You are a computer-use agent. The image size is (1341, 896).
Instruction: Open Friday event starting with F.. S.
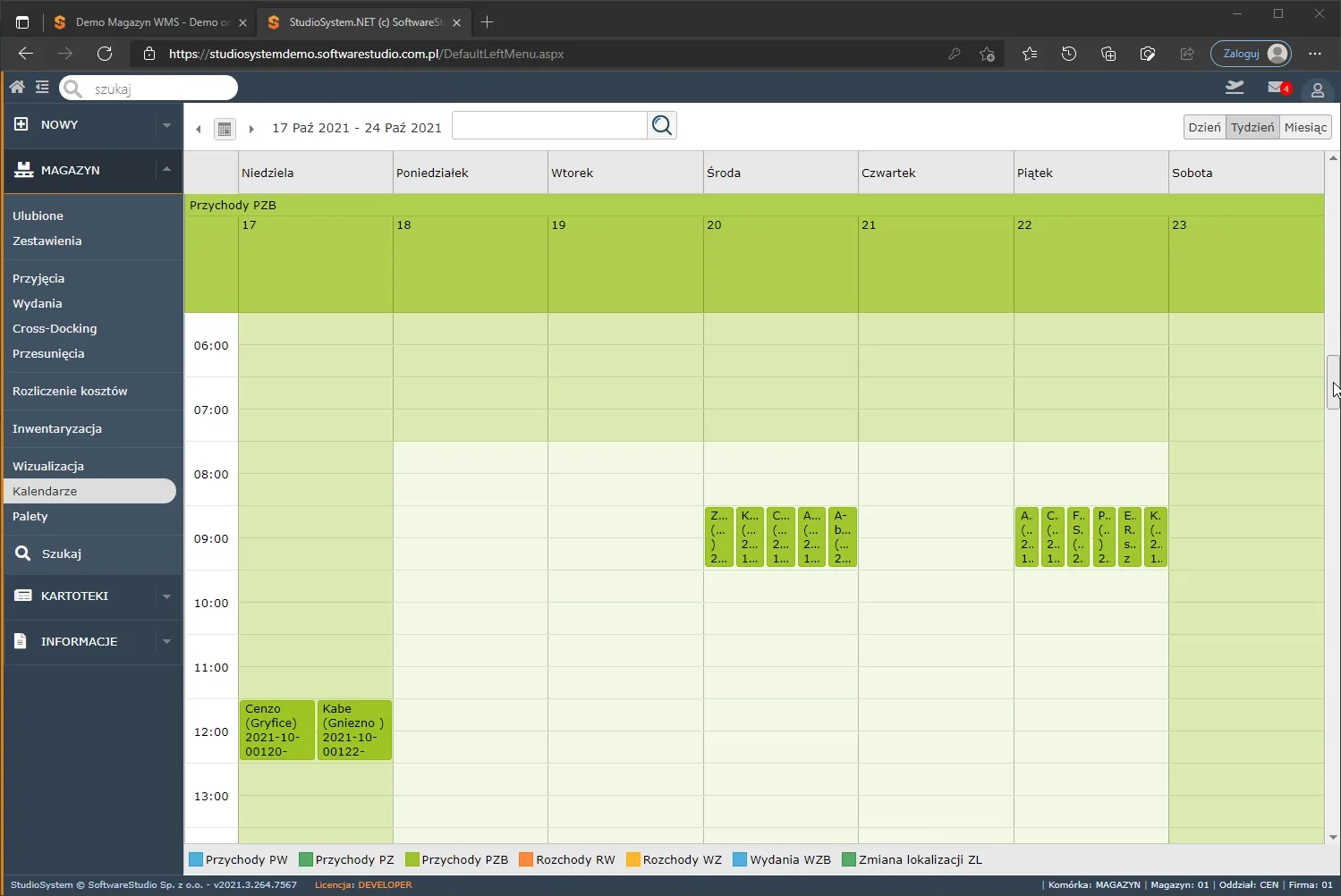coord(1078,537)
